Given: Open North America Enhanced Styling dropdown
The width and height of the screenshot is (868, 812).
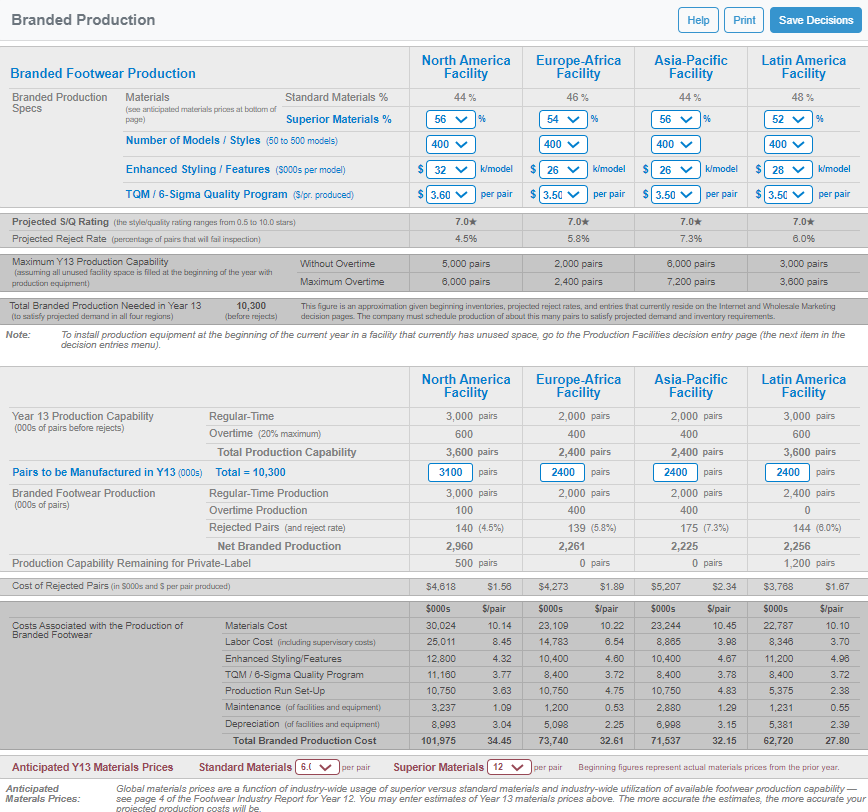Looking at the screenshot, I should click(x=451, y=170).
